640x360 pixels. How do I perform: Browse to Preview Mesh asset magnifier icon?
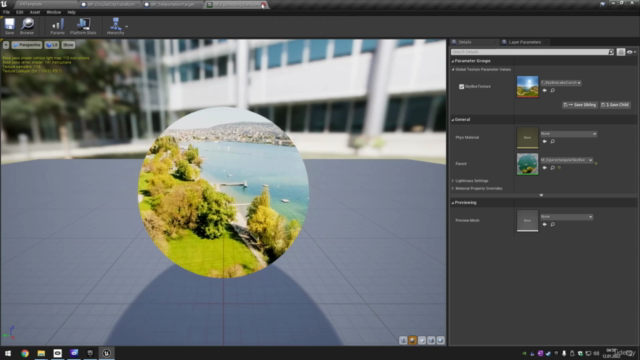553,224
